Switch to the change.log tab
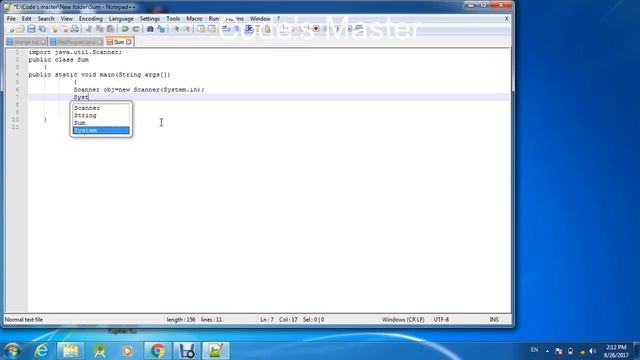This screenshot has height=360, width=640. [x=27, y=42]
